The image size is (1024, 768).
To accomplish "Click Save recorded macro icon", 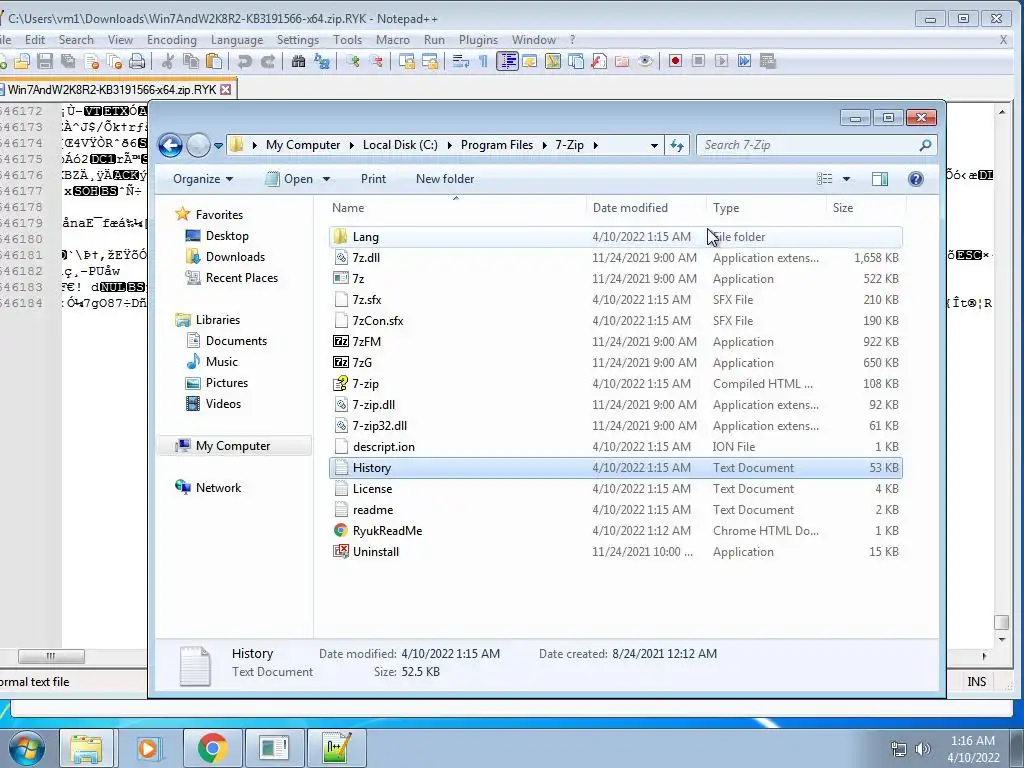I will coord(768,61).
